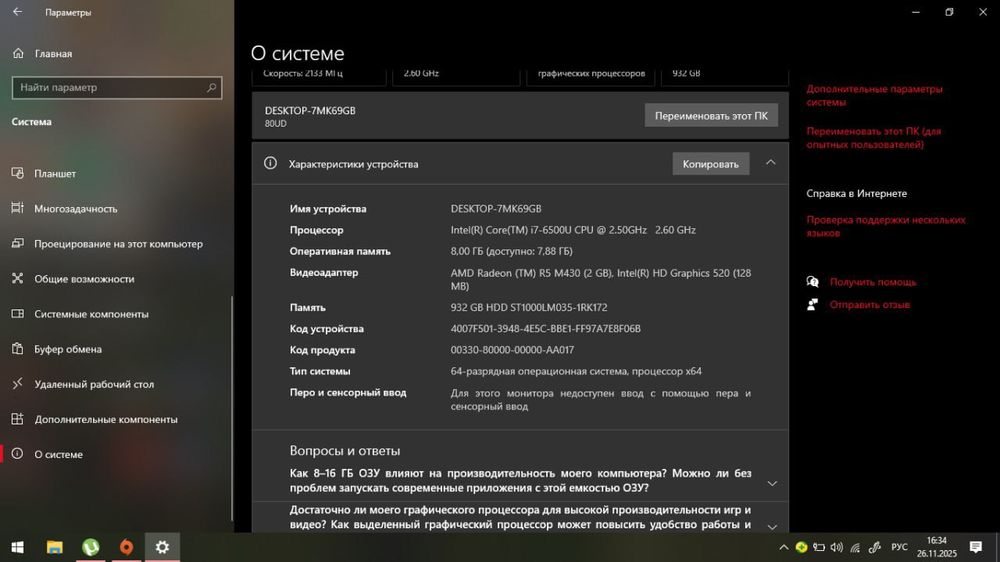Screen dimensions: 1000x562
Task: Select the DESKTOP-7MK69GB device name value
Action: (x=496, y=209)
